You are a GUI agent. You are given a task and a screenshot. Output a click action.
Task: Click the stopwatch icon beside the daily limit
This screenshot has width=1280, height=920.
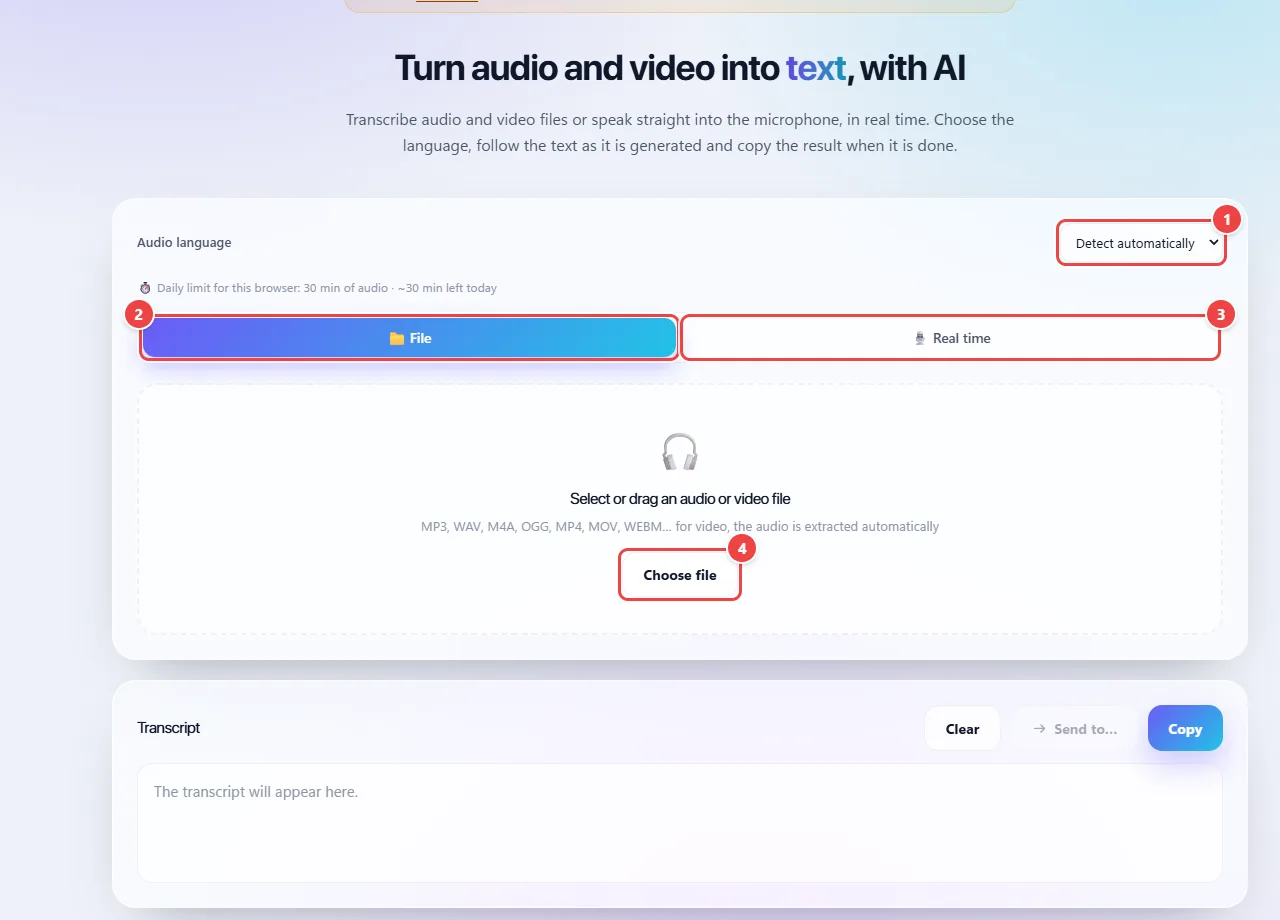[x=145, y=288]
